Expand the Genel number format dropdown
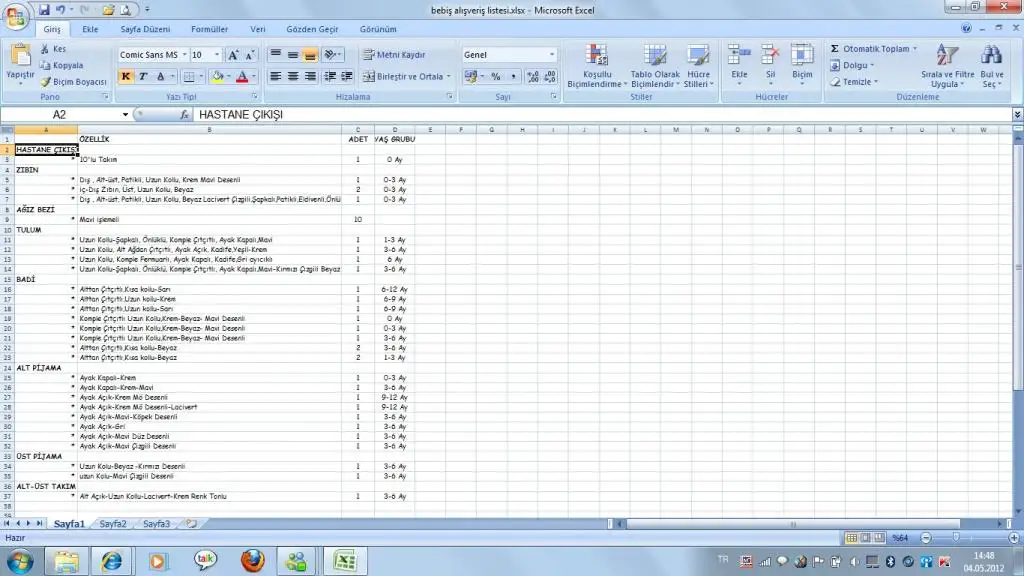The width and height of the screenshot is (1024, 576). tap(551, 55)
